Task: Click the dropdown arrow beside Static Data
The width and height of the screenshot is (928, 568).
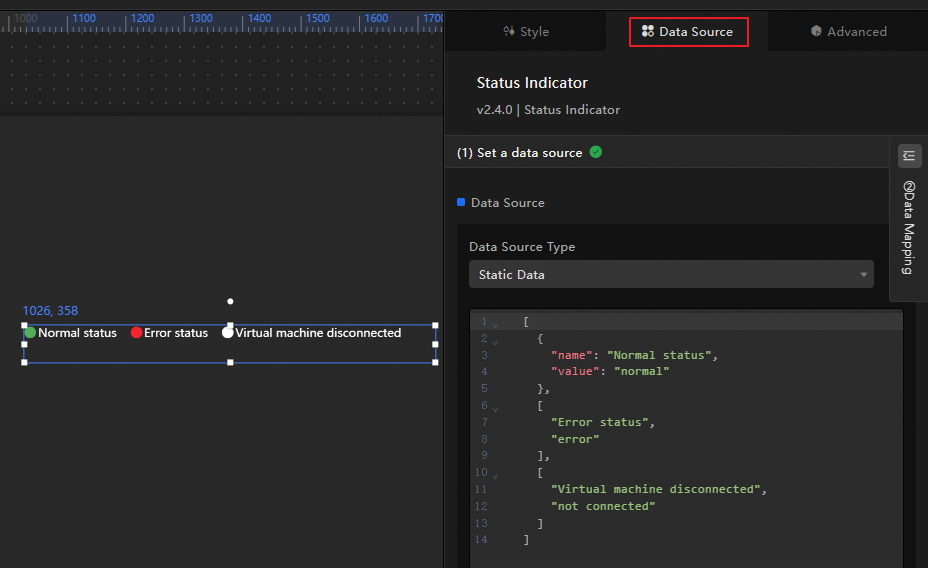Action: coord(863,275)
